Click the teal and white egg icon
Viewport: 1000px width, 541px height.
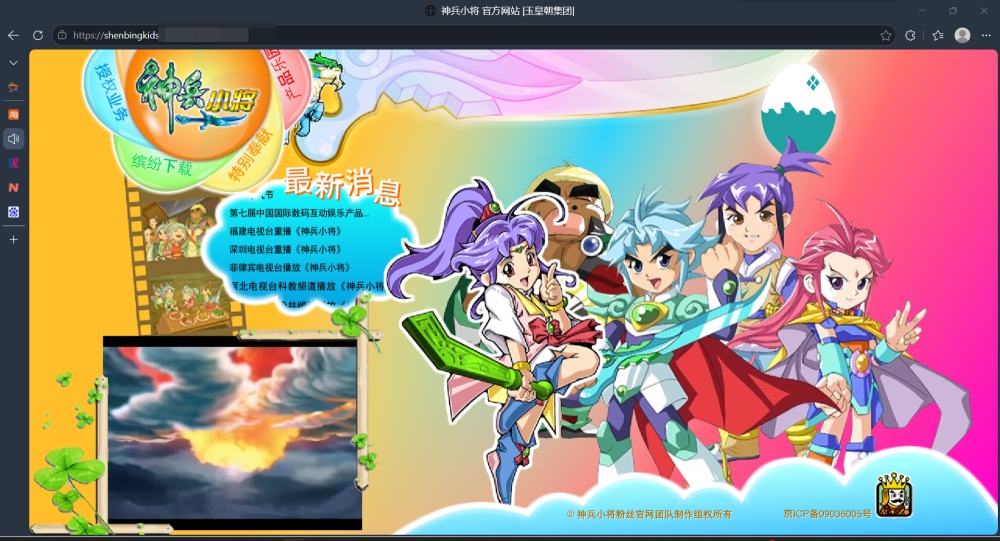point(797,107)
